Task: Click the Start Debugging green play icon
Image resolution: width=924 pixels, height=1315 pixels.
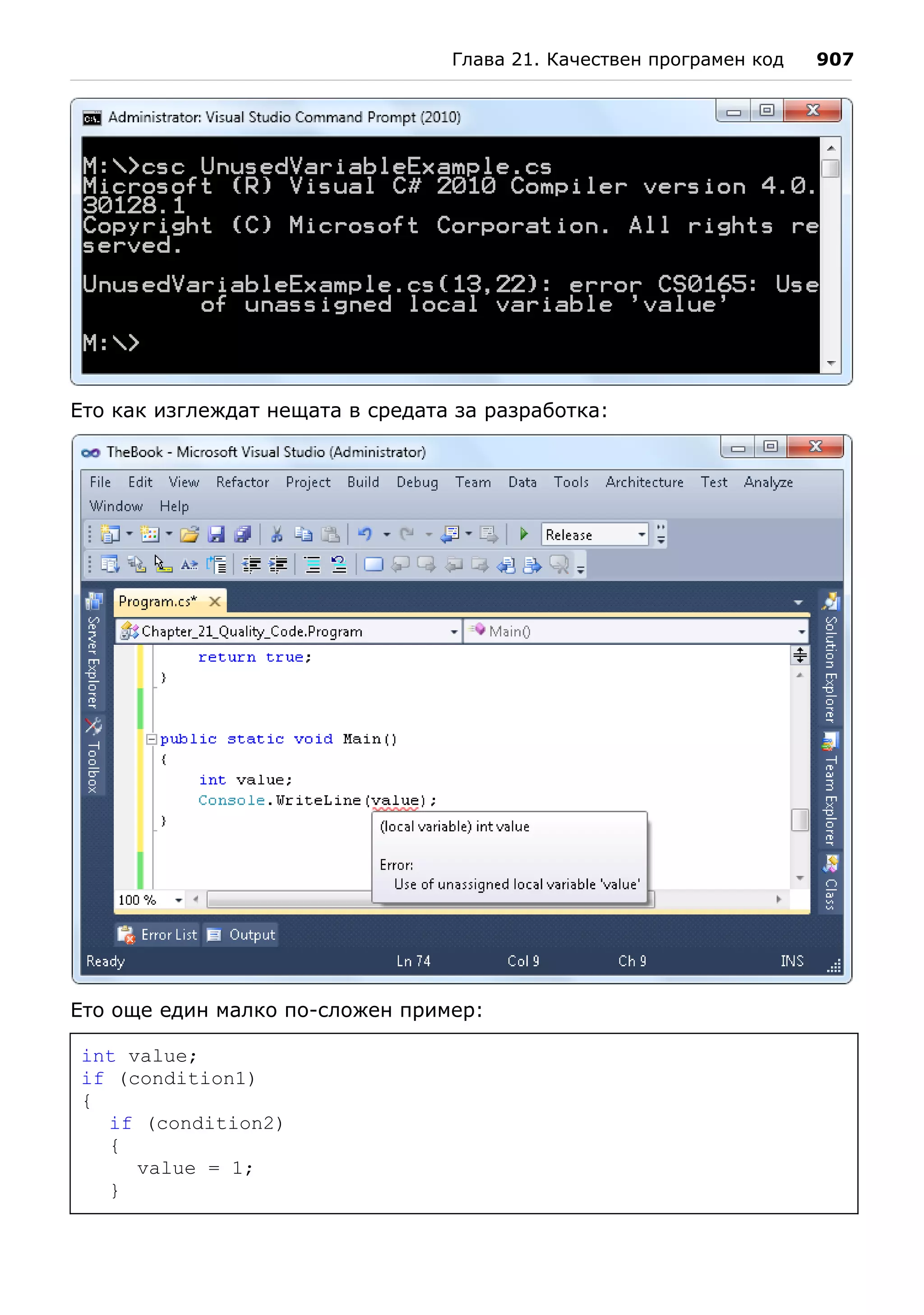Action: [x=523, y=534]
